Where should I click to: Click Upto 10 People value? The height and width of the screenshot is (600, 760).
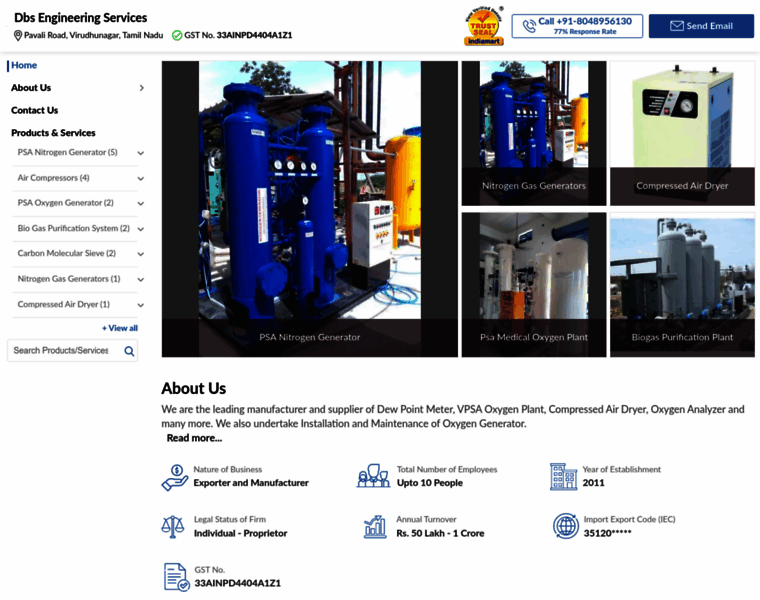(430, 483)
